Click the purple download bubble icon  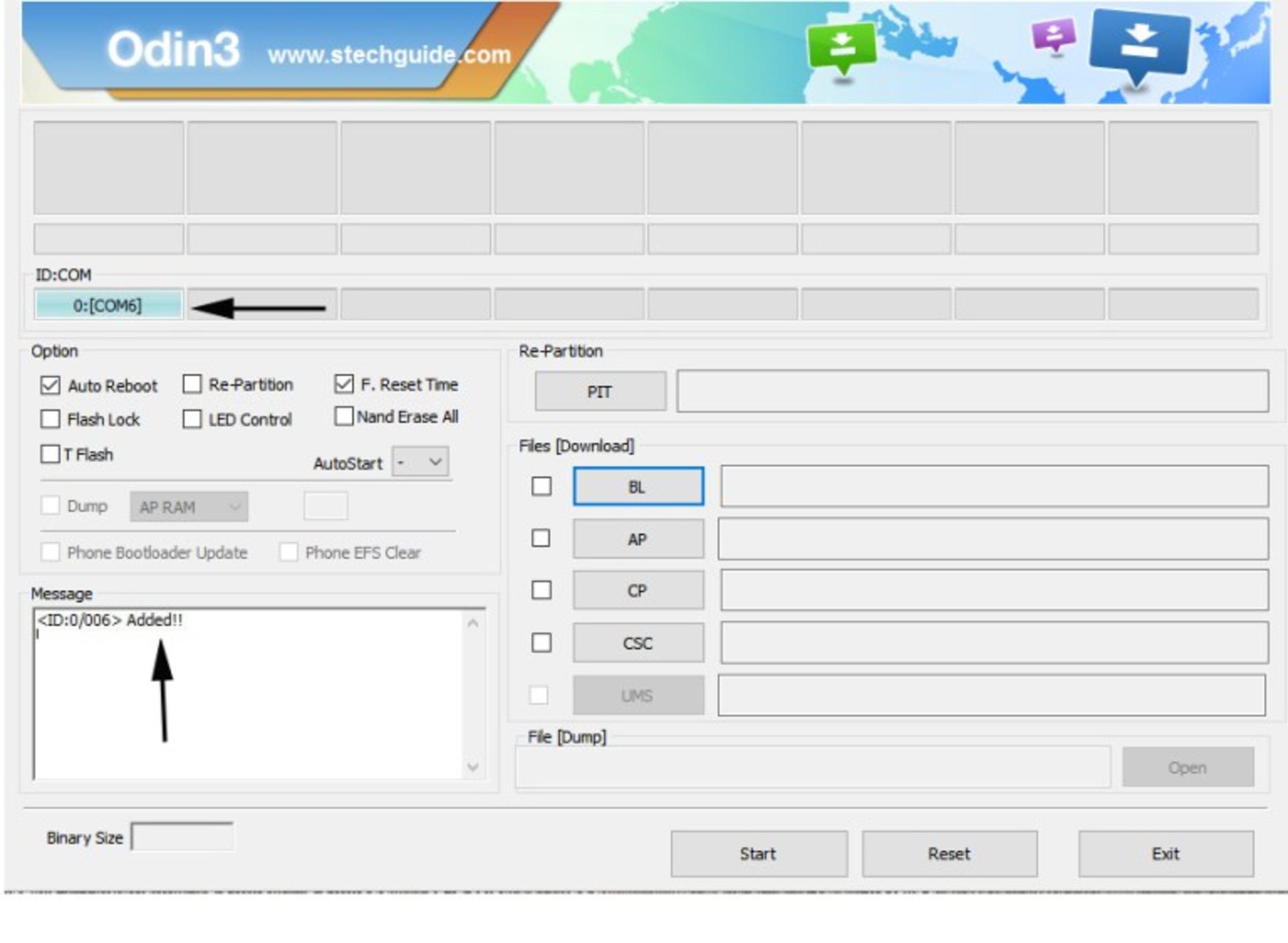pos(1053,35)
